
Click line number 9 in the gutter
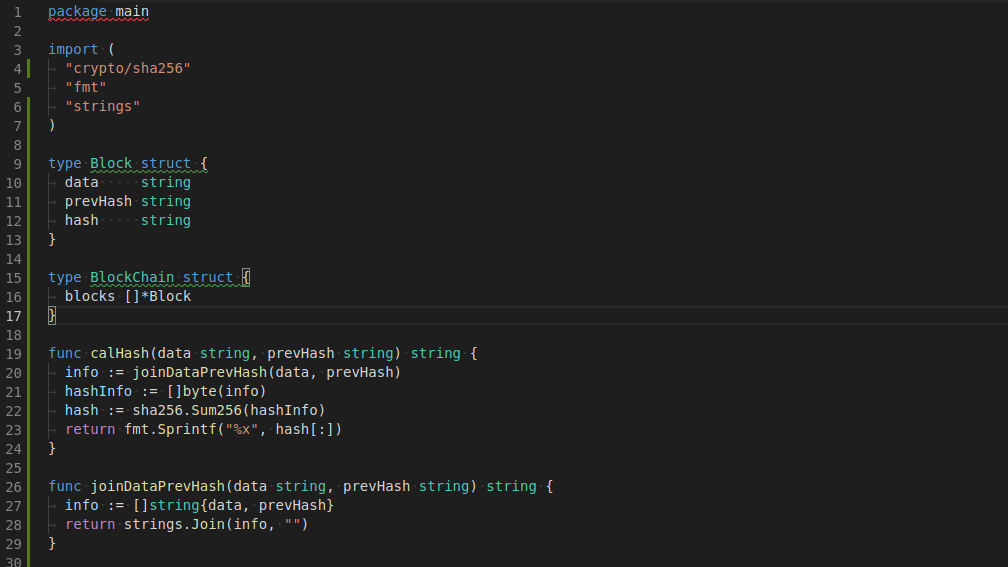17,164
